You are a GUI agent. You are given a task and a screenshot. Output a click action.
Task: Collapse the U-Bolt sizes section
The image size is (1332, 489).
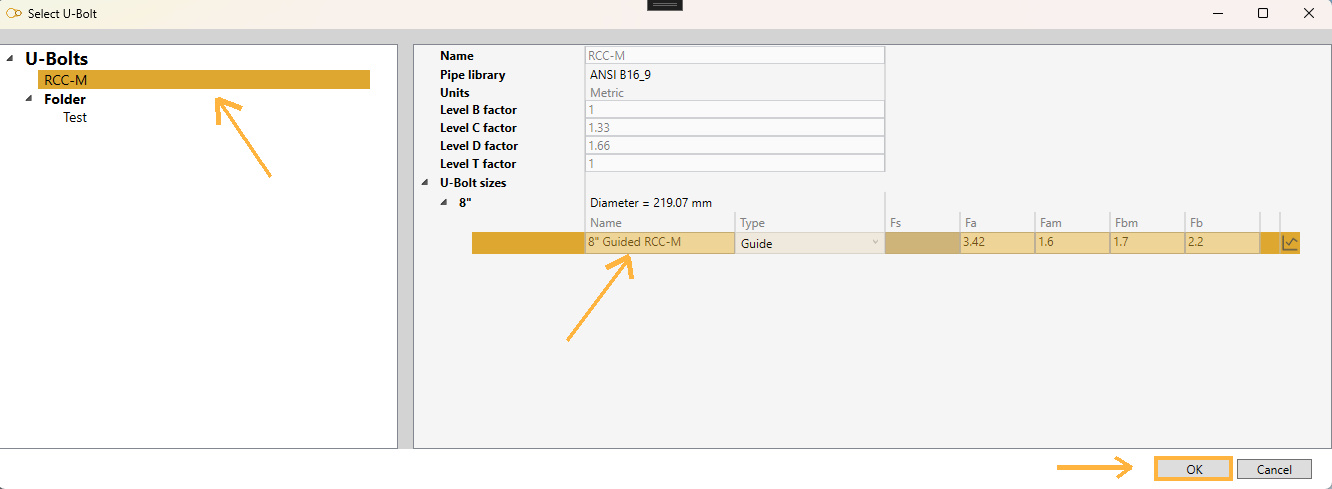pos(426,183)
